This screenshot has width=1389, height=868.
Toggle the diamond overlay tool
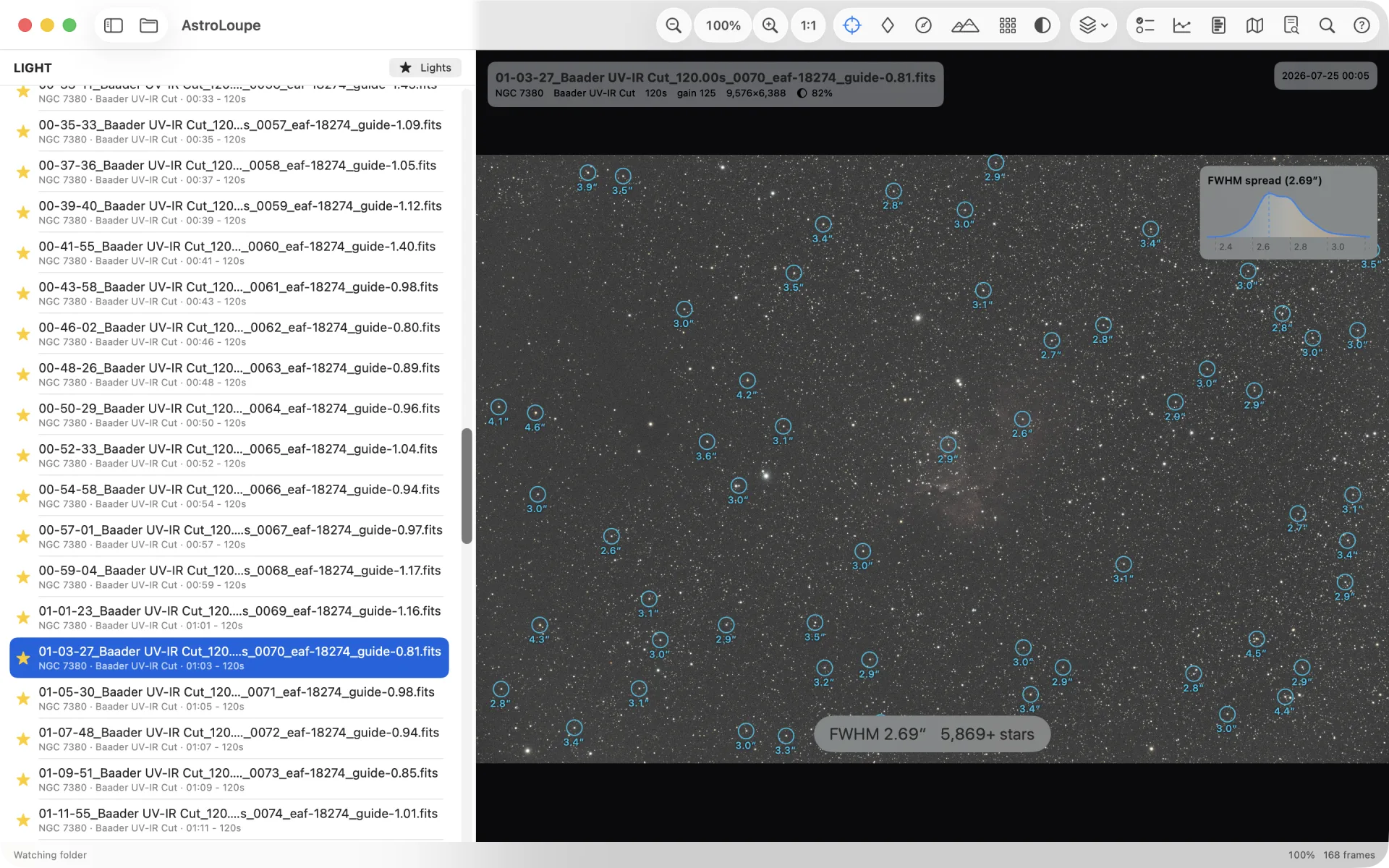point(888,25)
